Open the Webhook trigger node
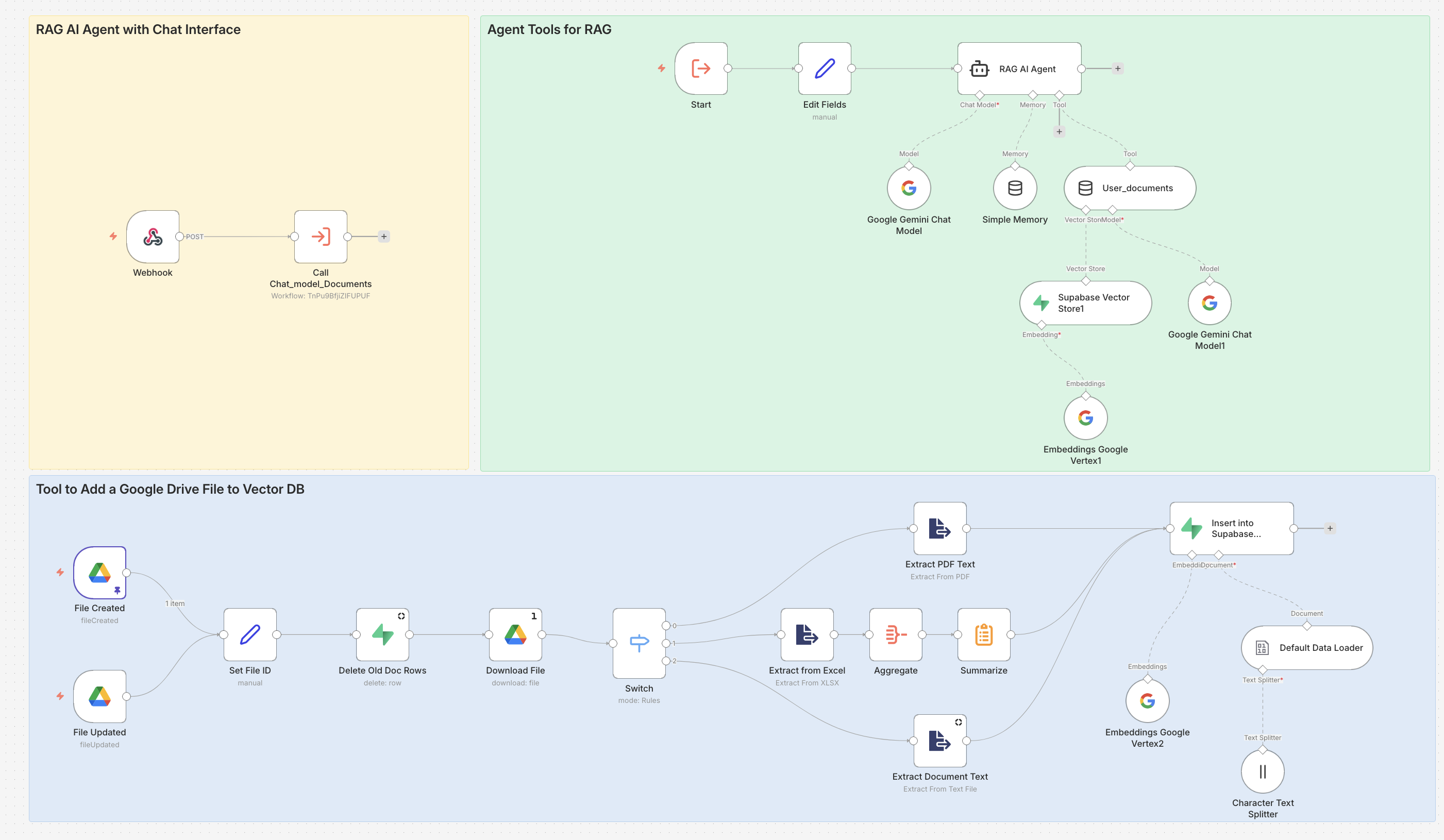Image resolution: width=1444 pixels, height=840 pixels. point(153,236)
